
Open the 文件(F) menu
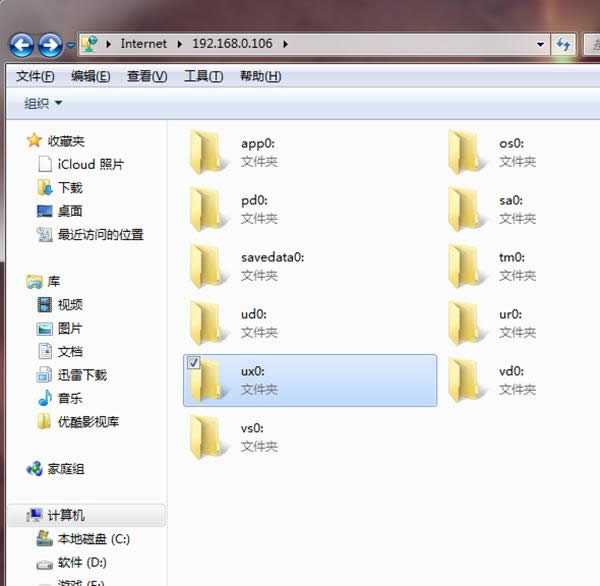36,76
